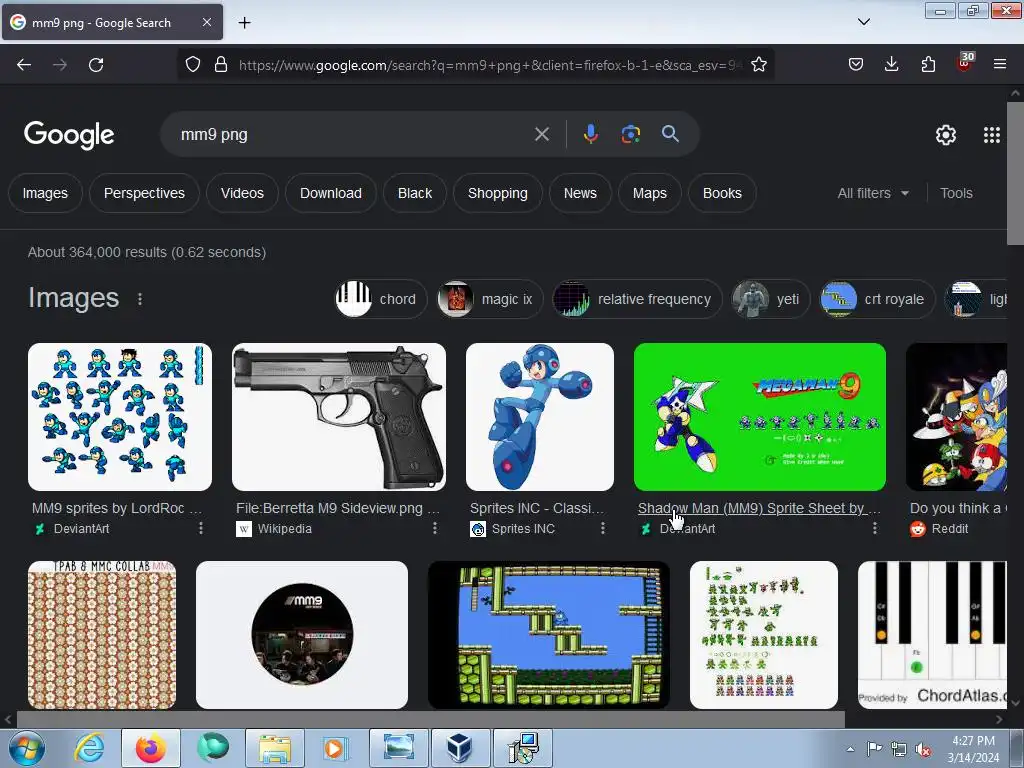Select the Black filter chip
The image size is (1024, 768).
[x=415, y=193]
